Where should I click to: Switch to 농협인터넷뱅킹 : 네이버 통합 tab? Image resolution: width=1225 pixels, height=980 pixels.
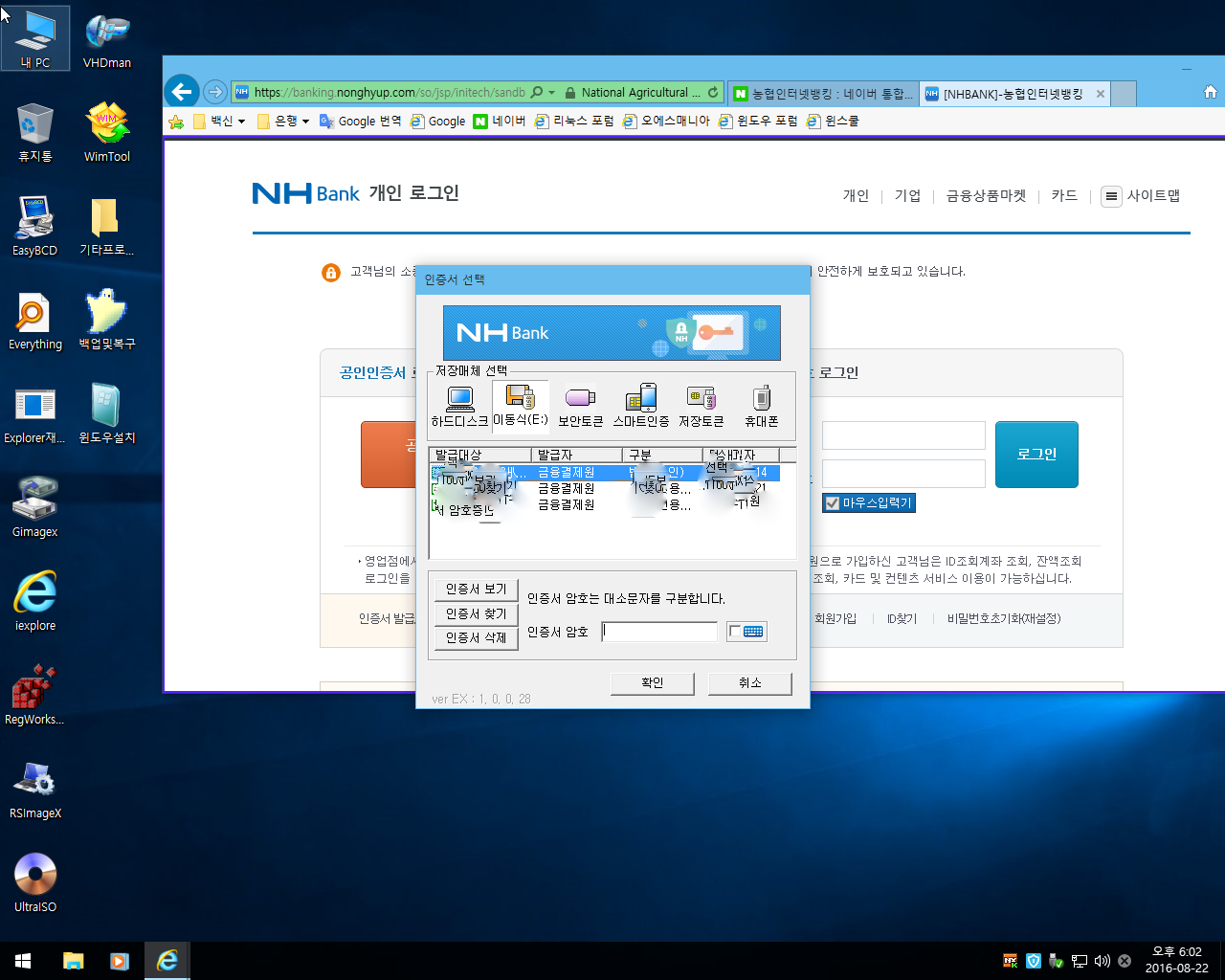[823, 94]
